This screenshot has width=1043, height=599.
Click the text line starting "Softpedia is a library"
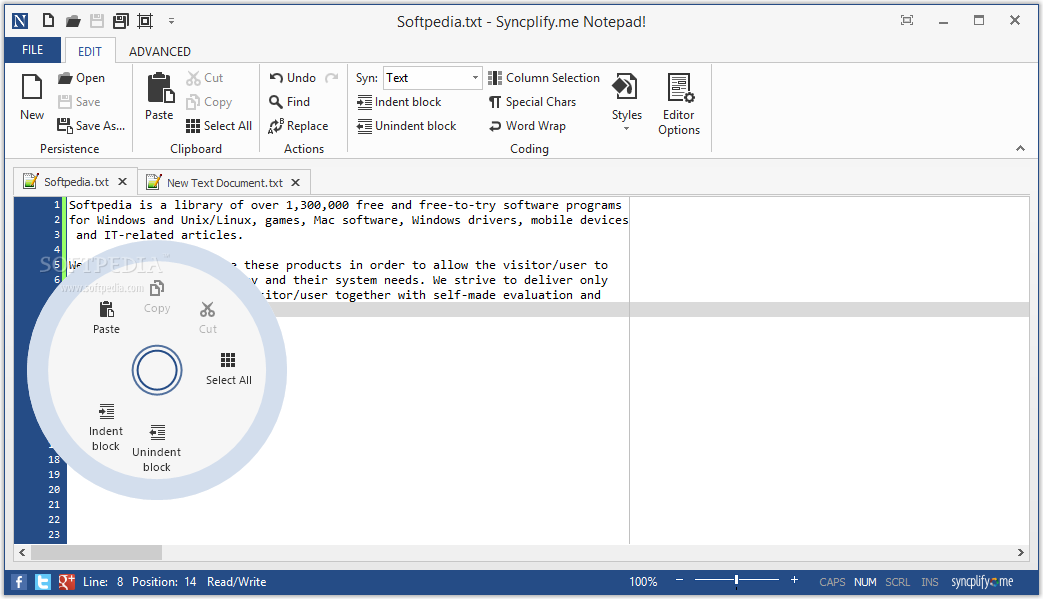pos(345,205)
